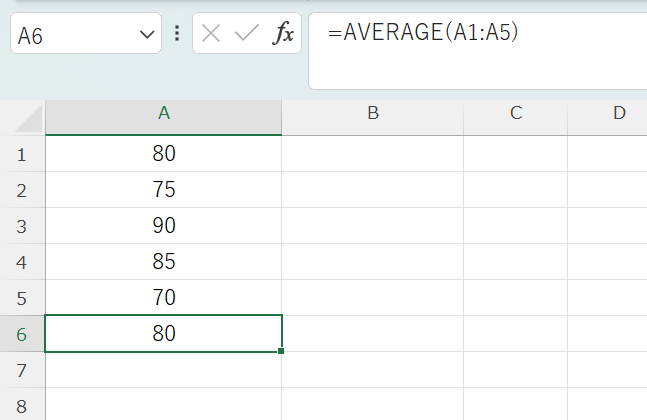
Task: Select cell A3 containing 90
Action: (x=163, y=226)
